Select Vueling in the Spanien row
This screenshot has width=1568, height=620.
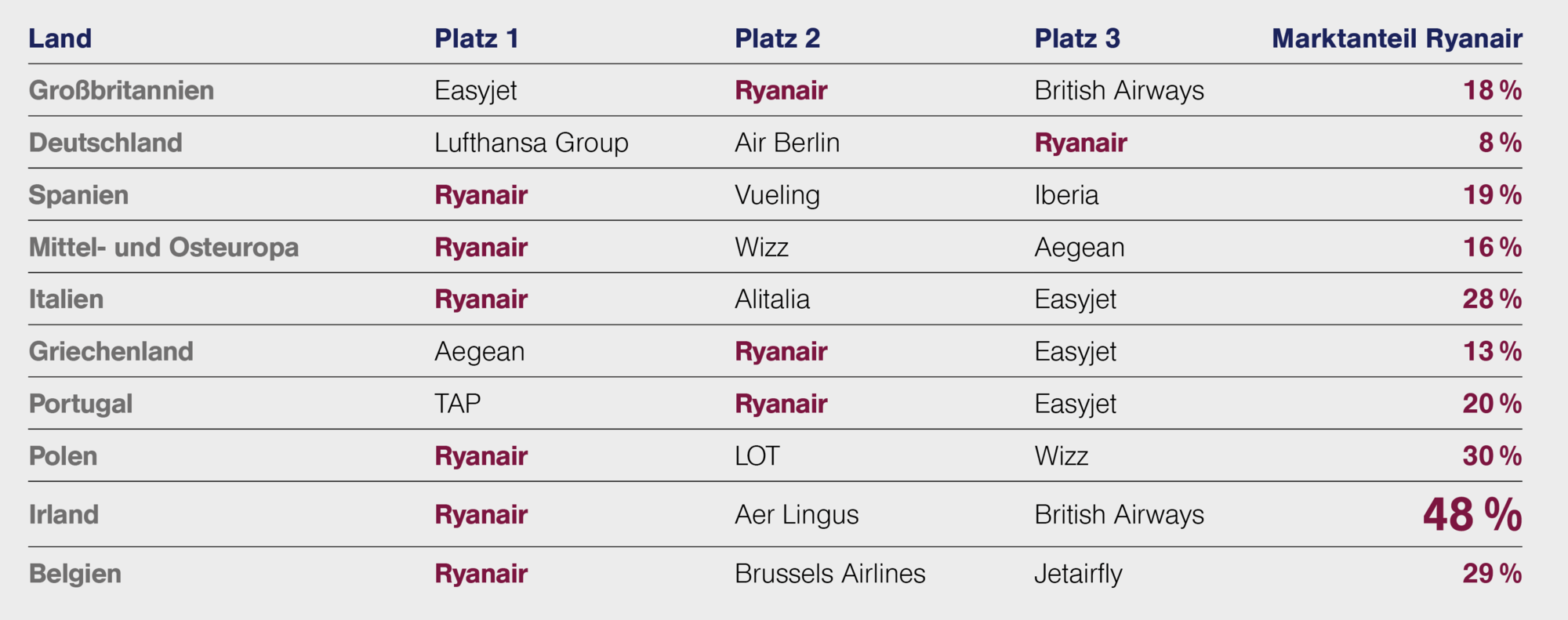(x=777, y=195)
